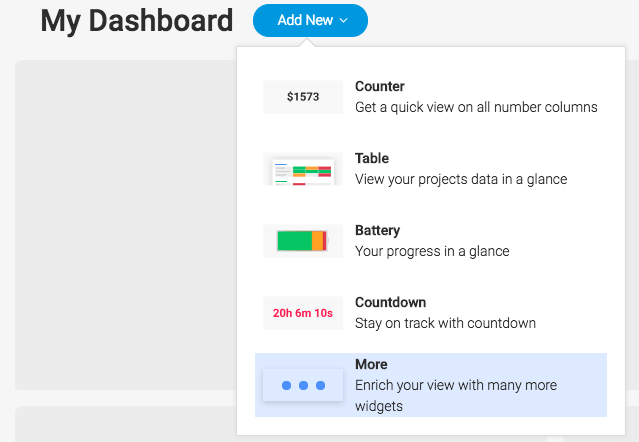Select the Table menu entry title
The height and width of the screenshot is (442, 639).
(x=372, y=158)
